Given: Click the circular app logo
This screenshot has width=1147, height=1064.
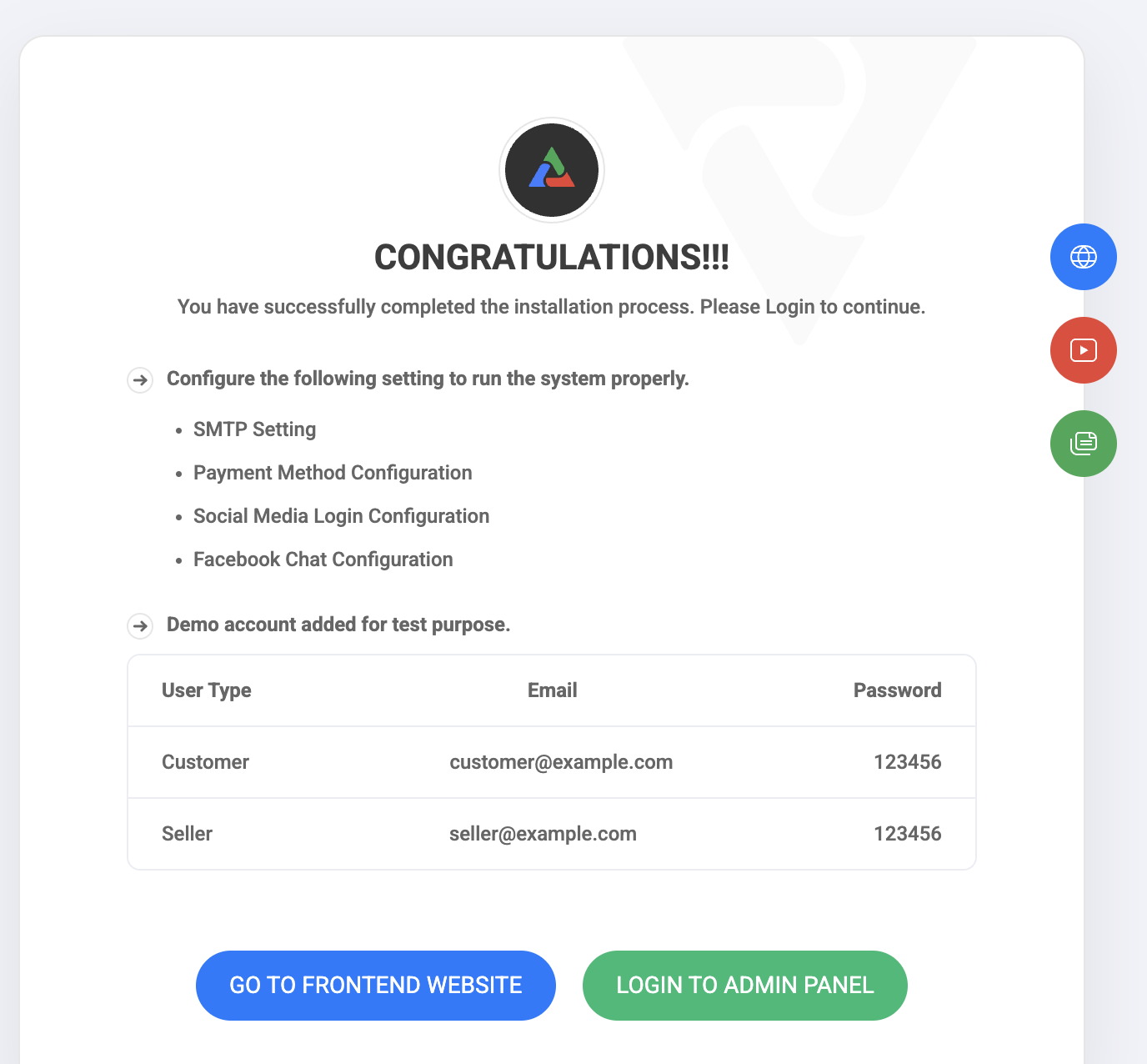Looking at the screenshot, I should coord(552,170).
